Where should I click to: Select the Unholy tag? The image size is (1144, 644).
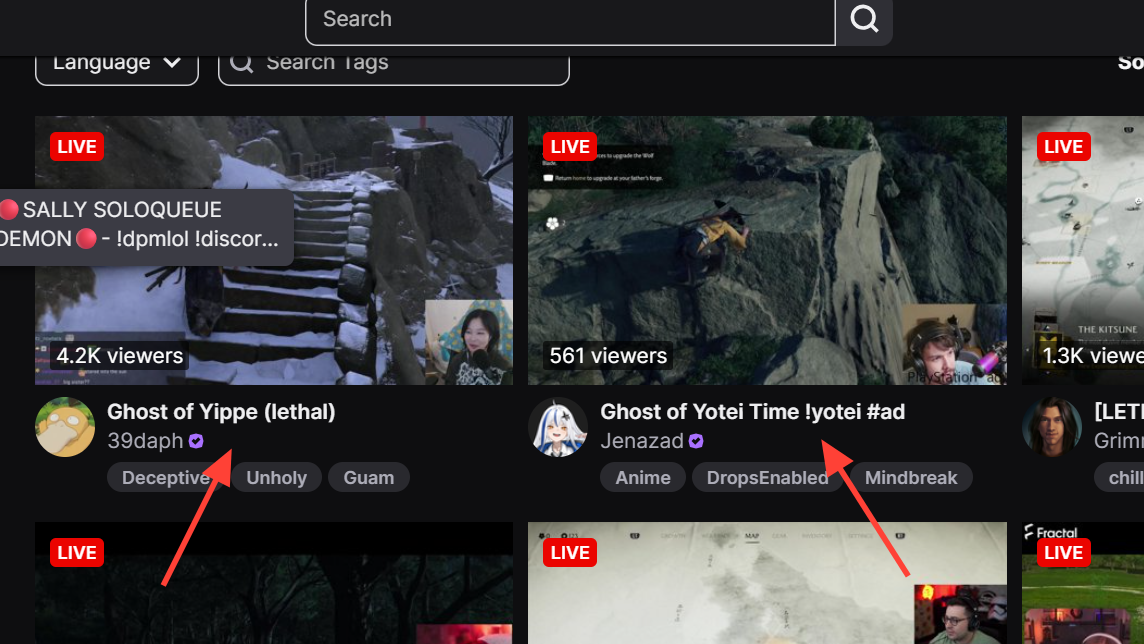[x=277, y=478]
